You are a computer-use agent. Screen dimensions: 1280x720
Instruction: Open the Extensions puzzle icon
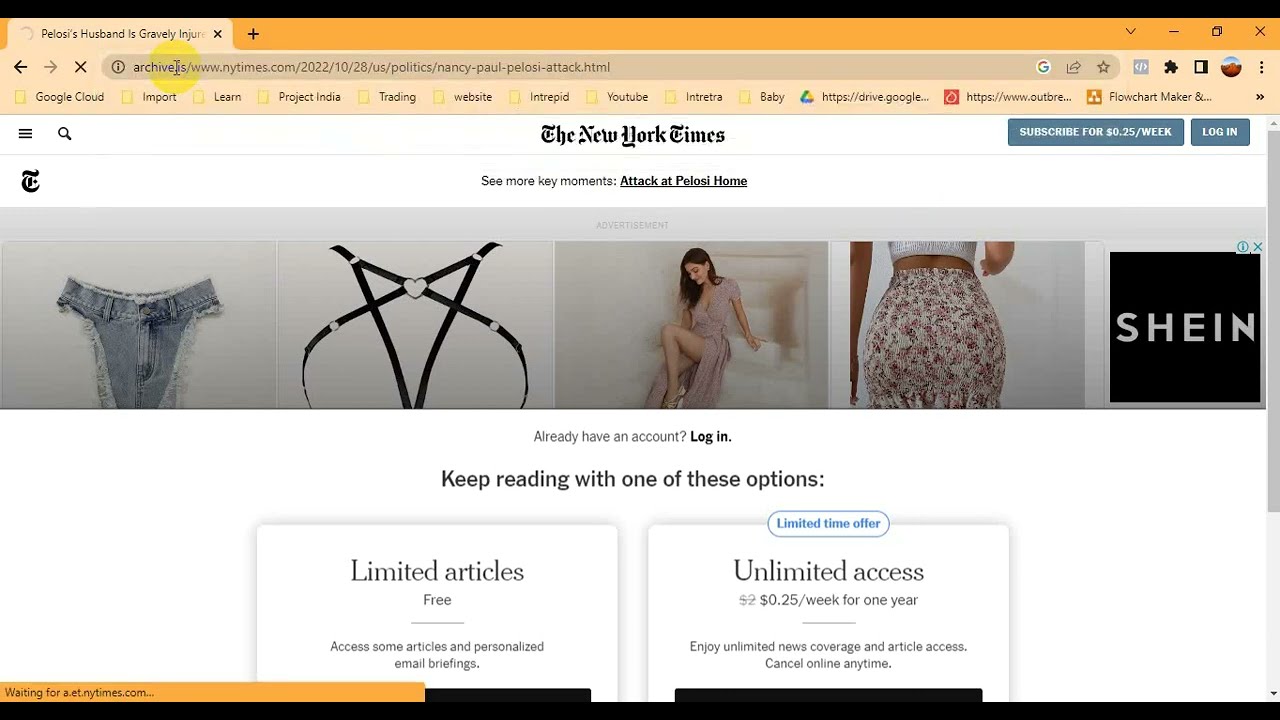1171,67
